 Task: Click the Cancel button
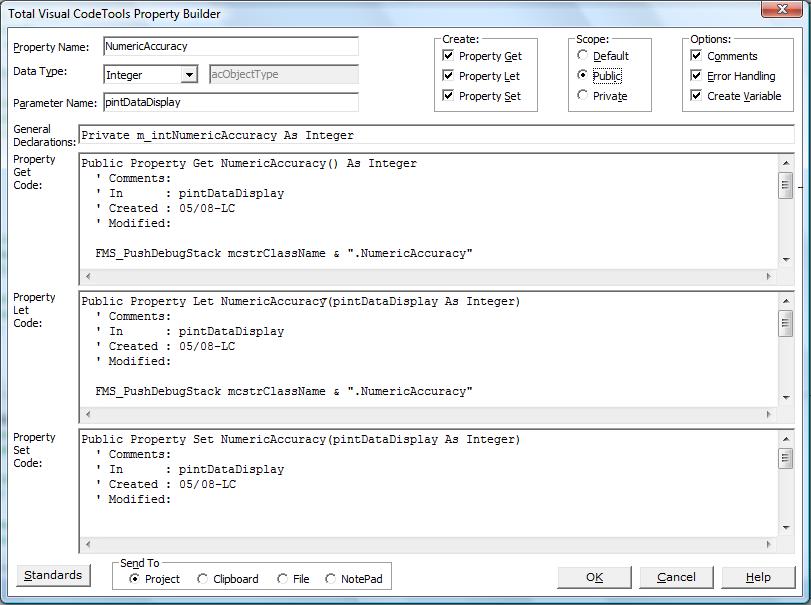tap(676, 577)
